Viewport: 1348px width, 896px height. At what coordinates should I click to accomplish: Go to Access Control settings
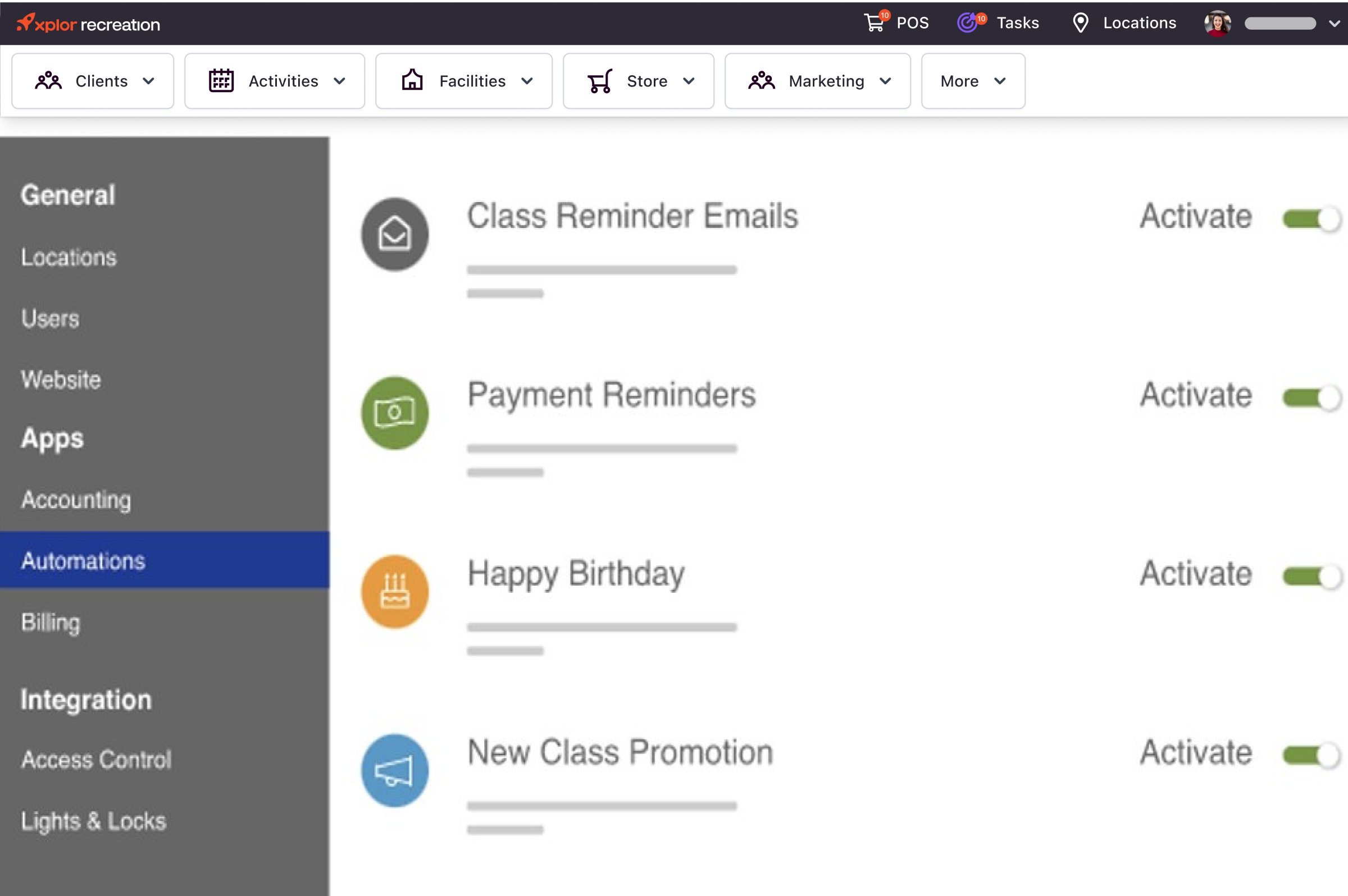click(96, 760)
